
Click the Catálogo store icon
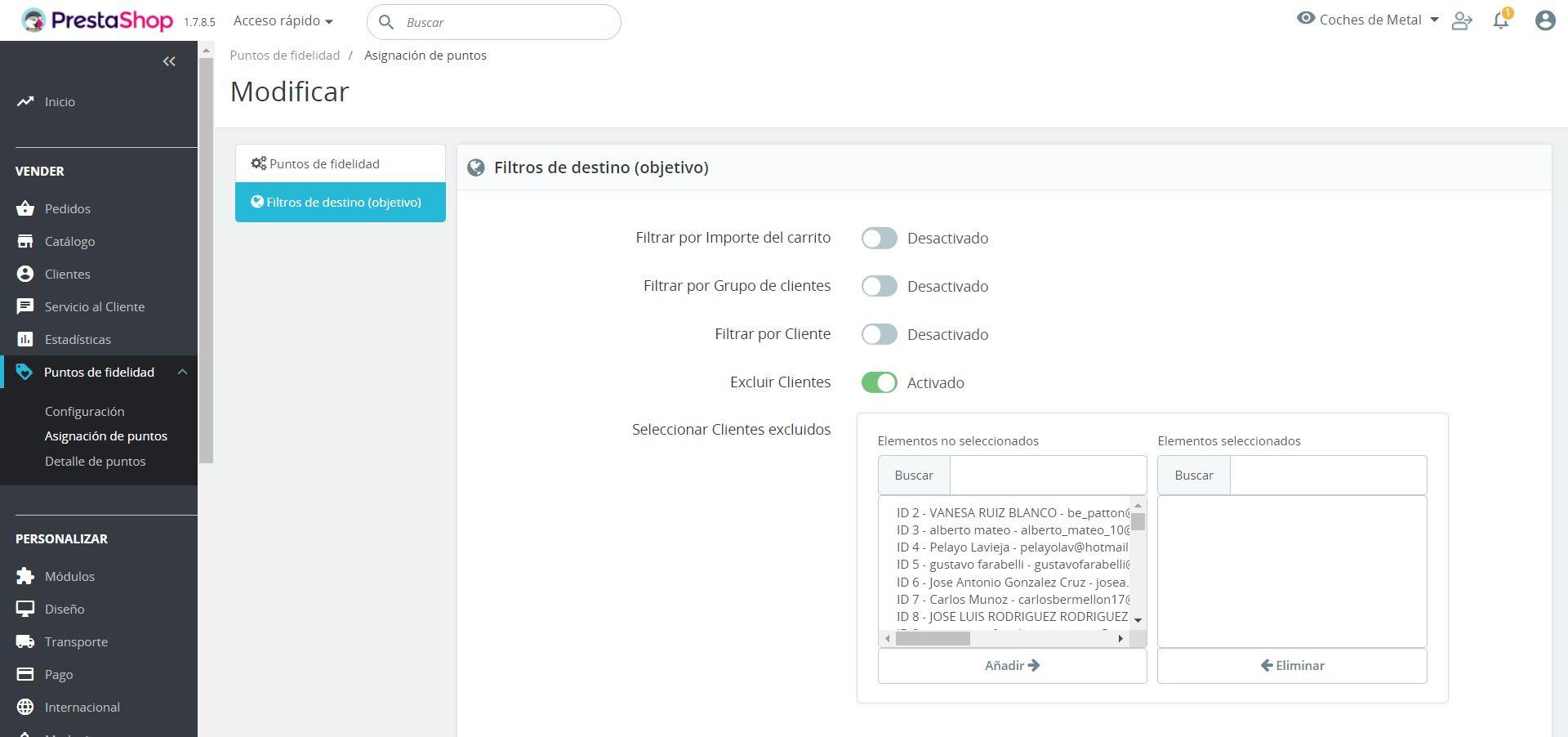pos(25,241)
